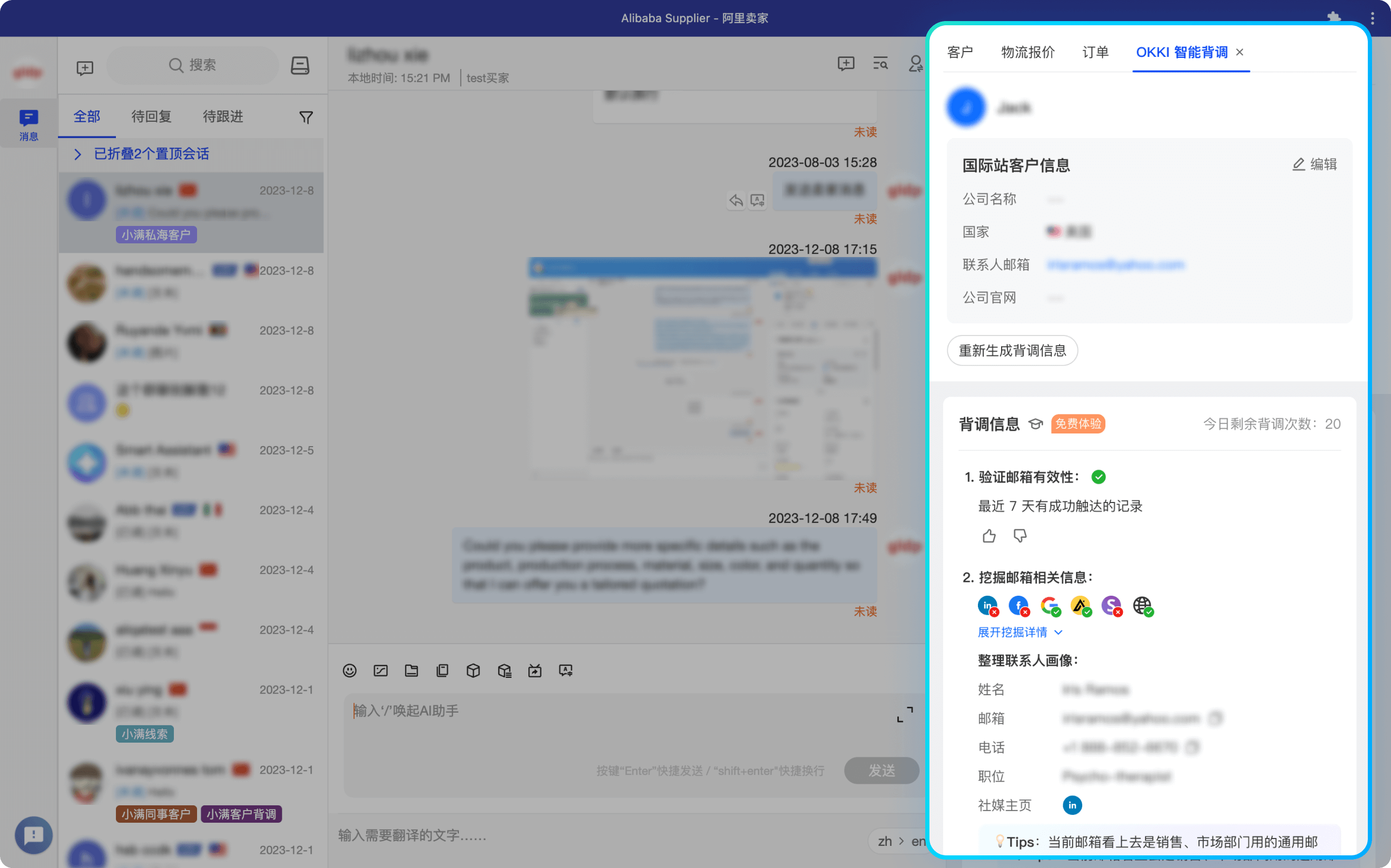
Task: Give a thumbs down on the email verification result
Action: (1020, 536)
